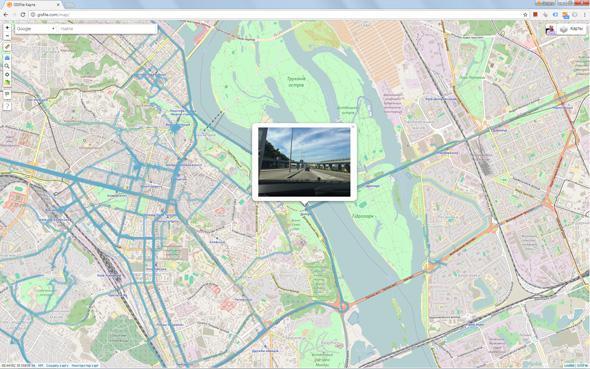Zoom in with the plus button

(x=7, y=28)
